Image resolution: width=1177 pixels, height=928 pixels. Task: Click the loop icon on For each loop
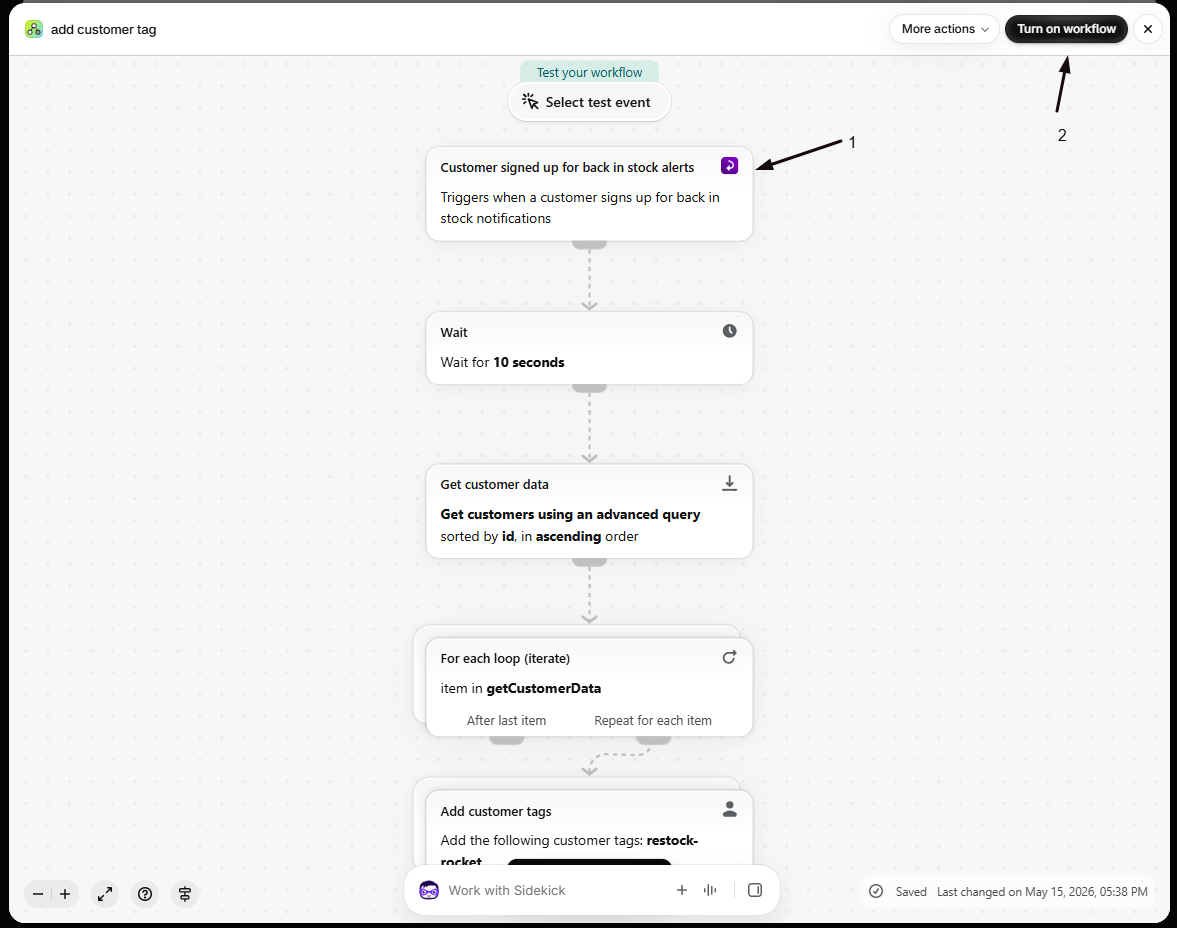point(729,658)
